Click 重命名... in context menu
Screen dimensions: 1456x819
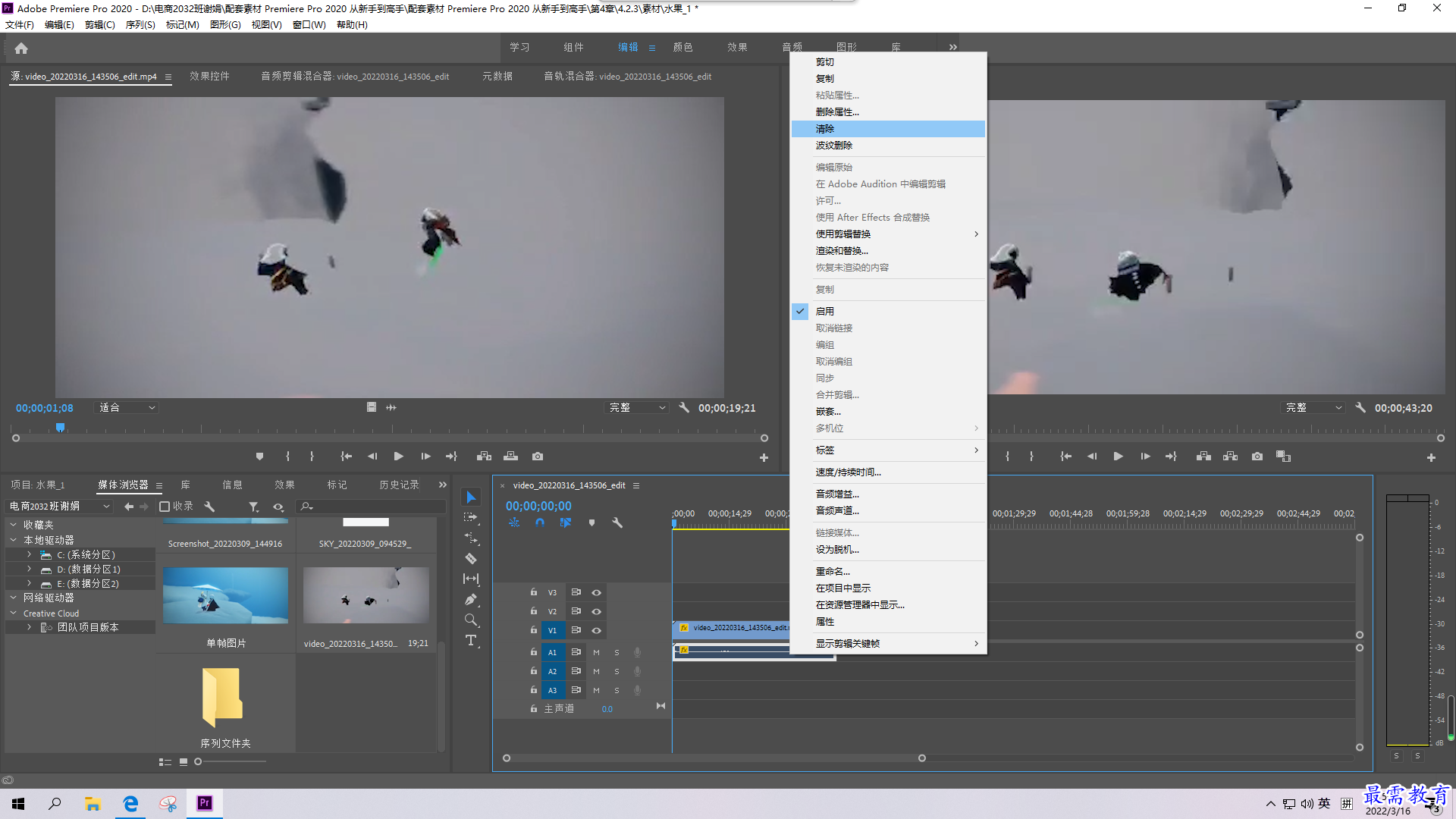888,572
